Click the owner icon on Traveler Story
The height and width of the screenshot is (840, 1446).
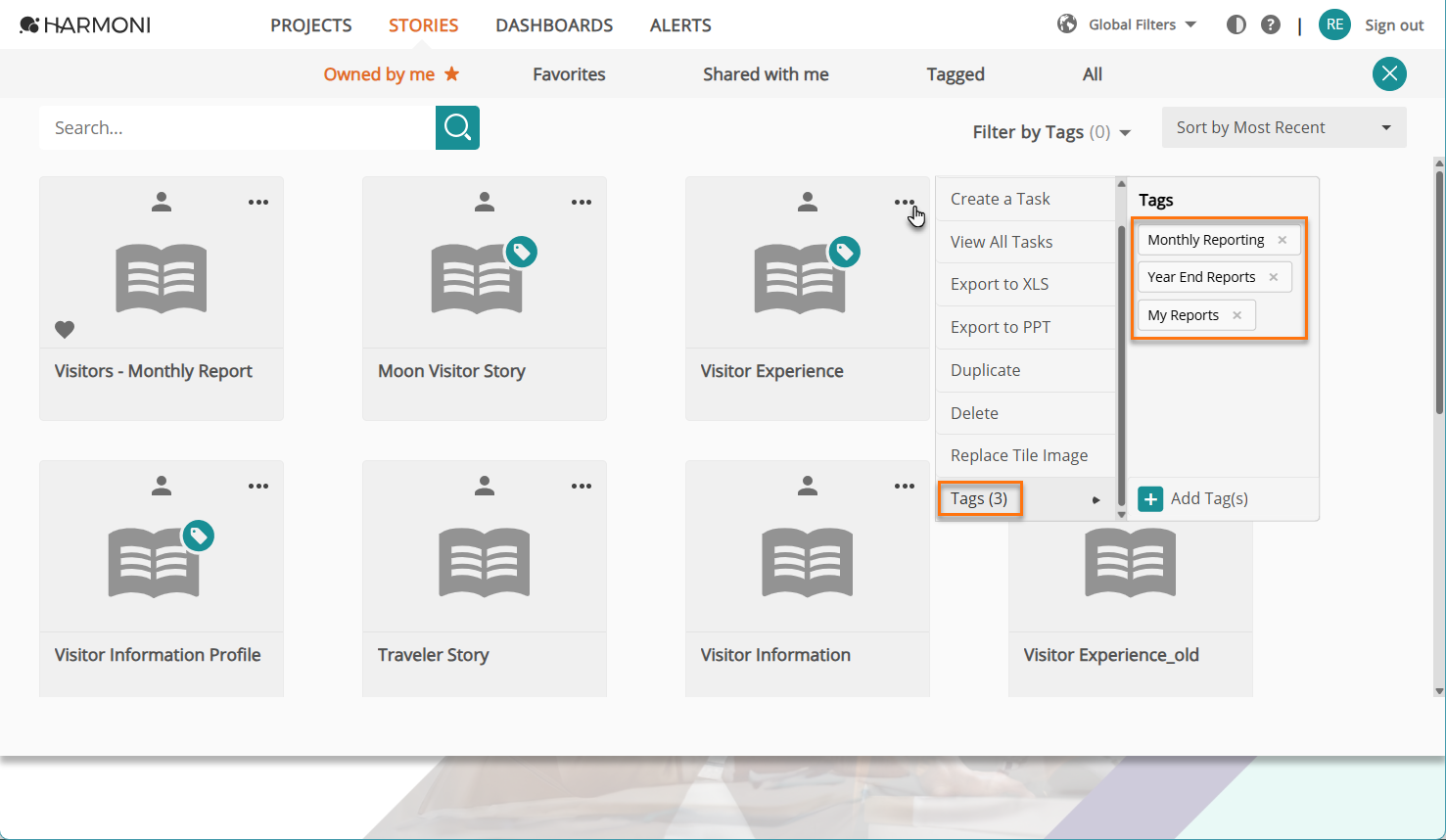[485, 485]
